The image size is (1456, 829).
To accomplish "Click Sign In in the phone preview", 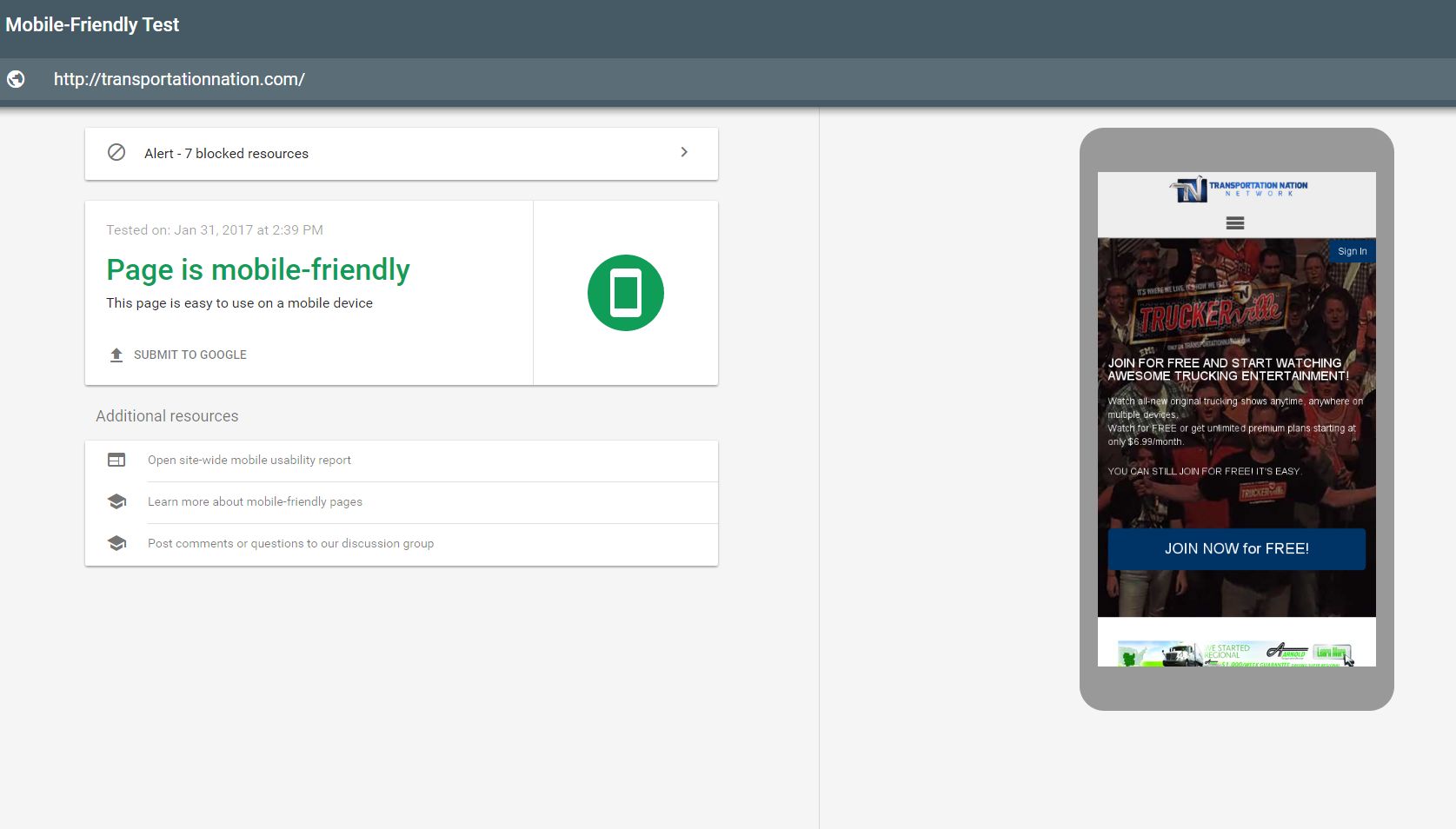I will [x=1352, y=251].
